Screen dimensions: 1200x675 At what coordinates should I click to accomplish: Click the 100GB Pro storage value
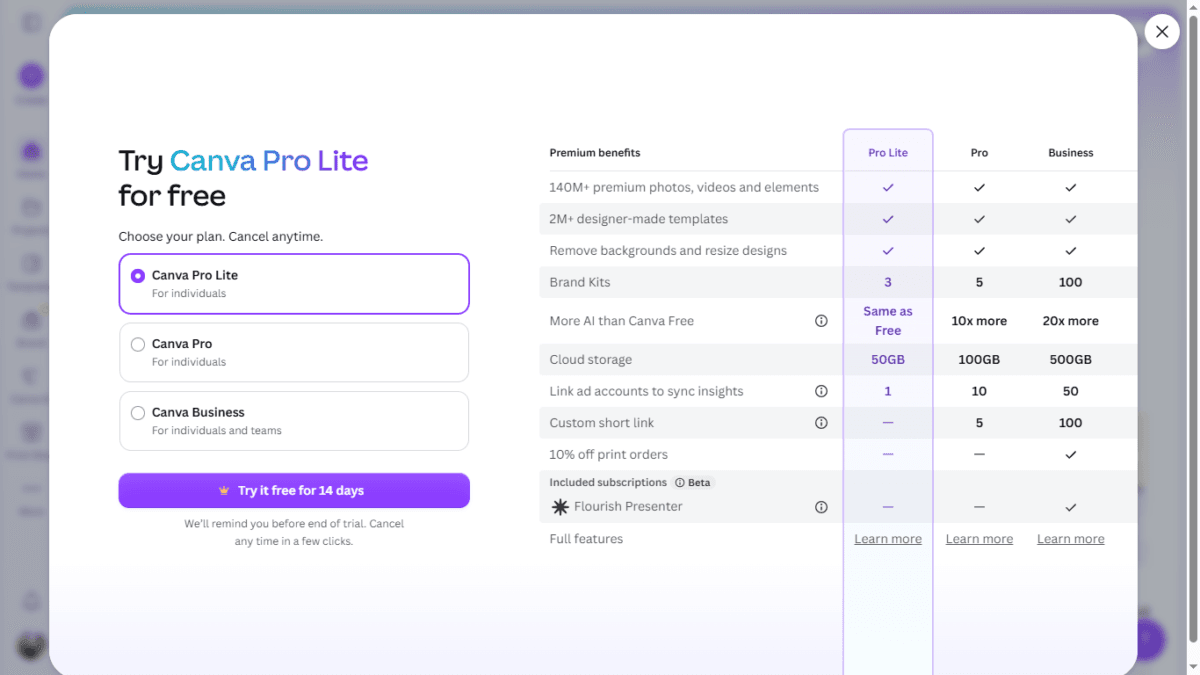click(979, 360)
